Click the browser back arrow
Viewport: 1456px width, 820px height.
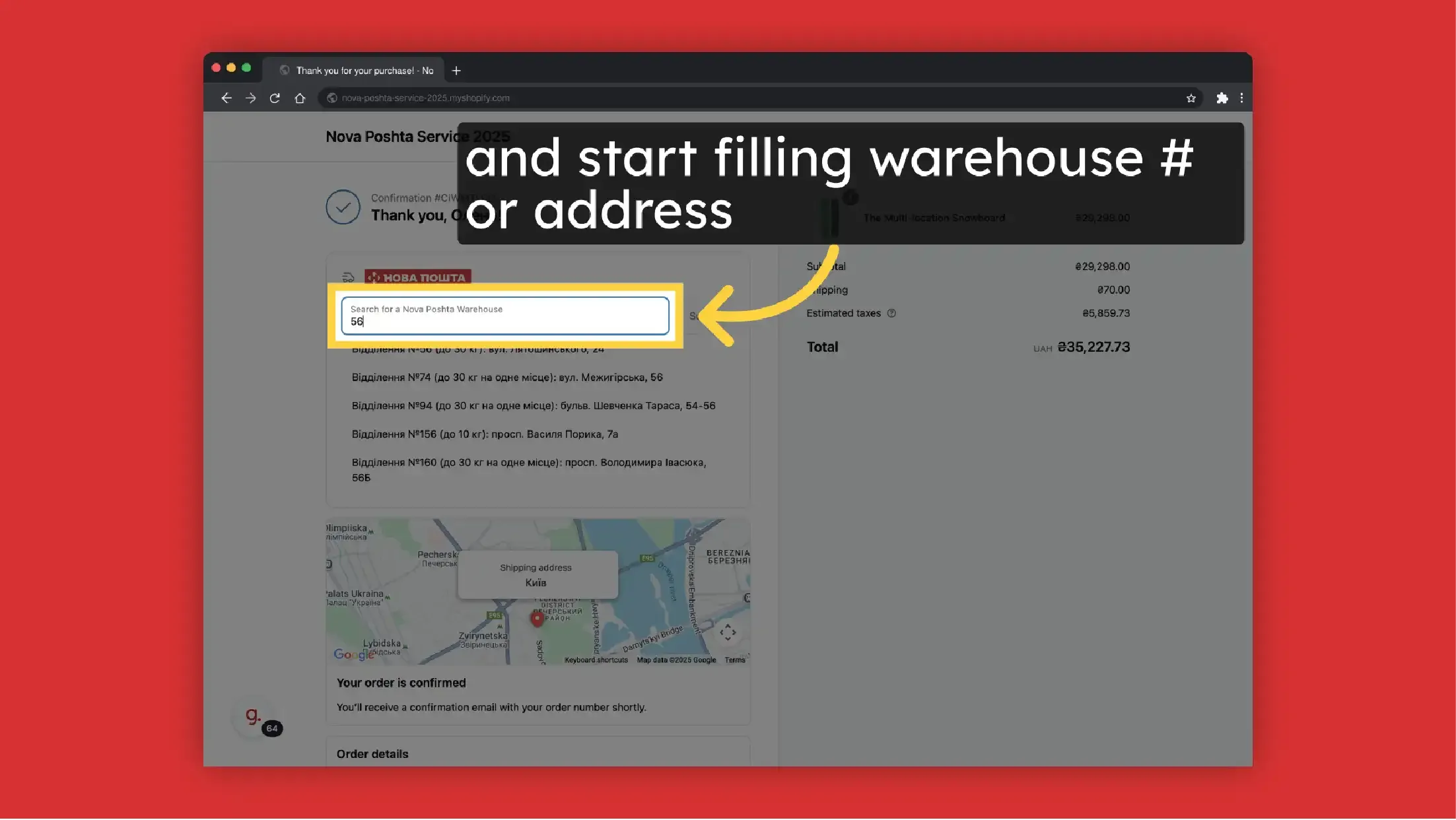[x=226, y=98]
